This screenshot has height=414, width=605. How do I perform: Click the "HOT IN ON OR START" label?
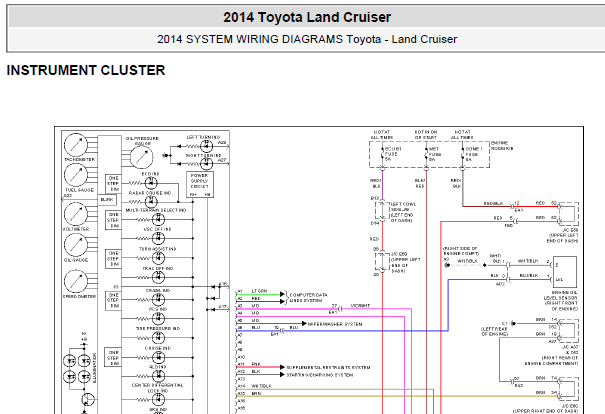(x=426, y=135)
